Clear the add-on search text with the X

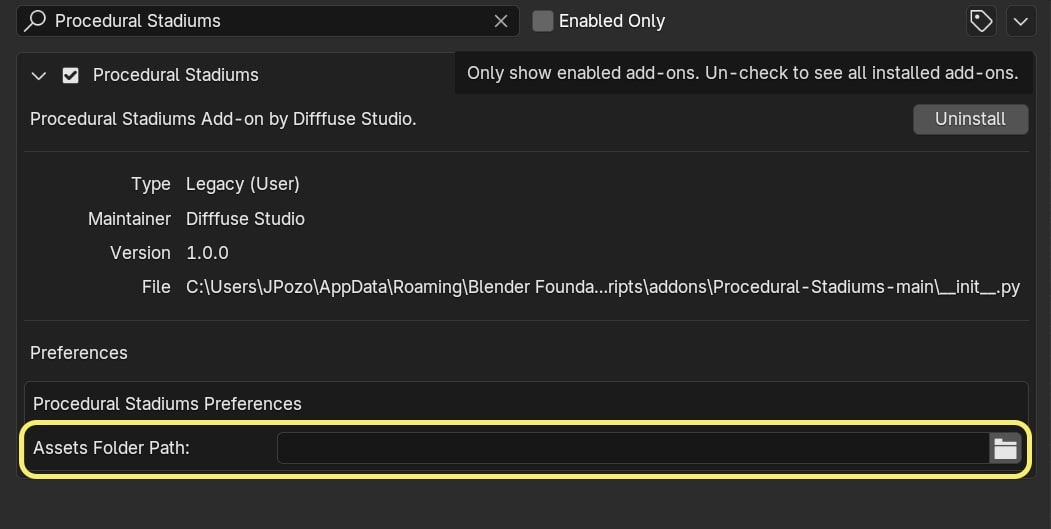pos(501,21)
